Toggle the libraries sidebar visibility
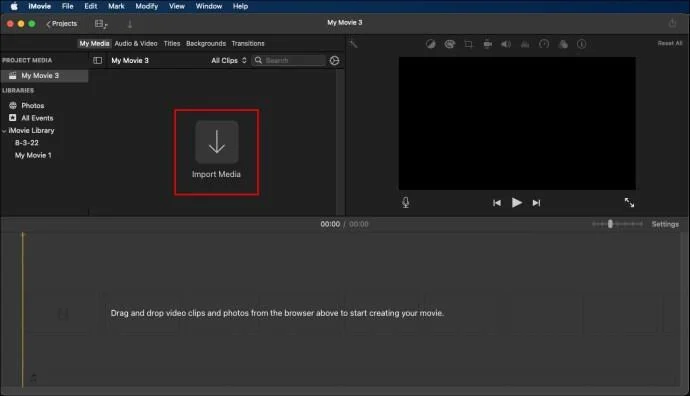The image size is (690, 396). pos(98,60)
